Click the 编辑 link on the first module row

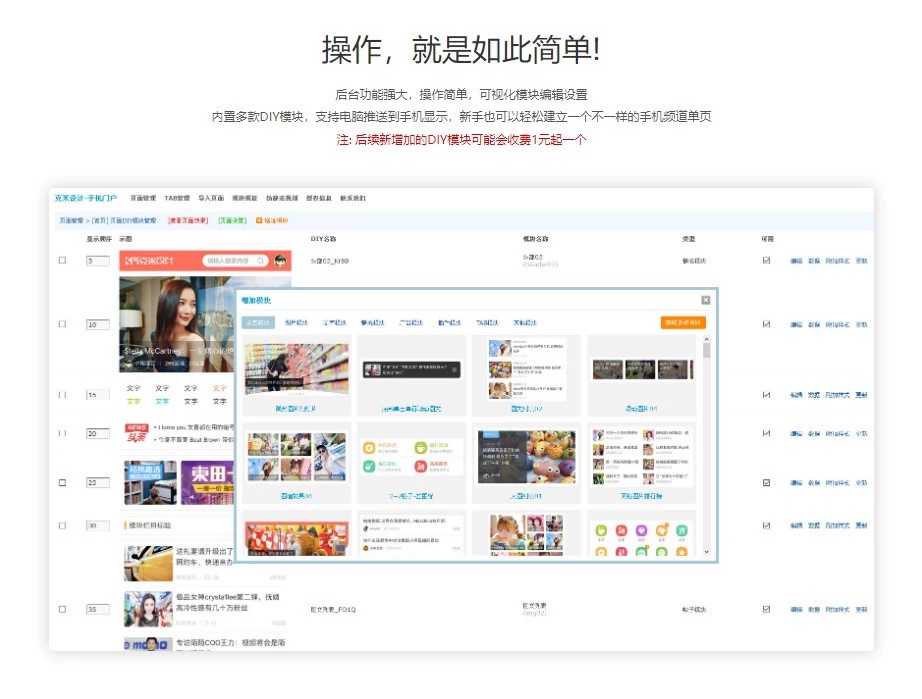coord(795,260)
